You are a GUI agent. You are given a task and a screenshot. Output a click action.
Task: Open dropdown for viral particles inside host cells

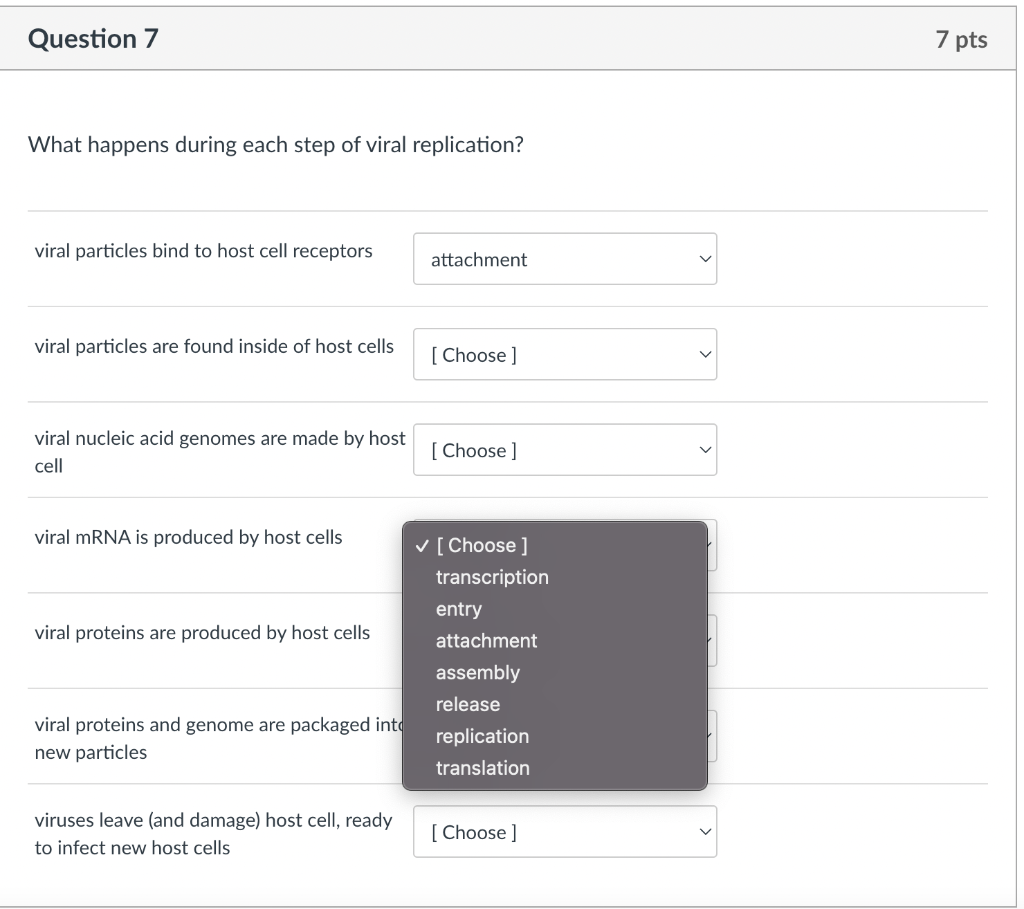click(564, 355)
